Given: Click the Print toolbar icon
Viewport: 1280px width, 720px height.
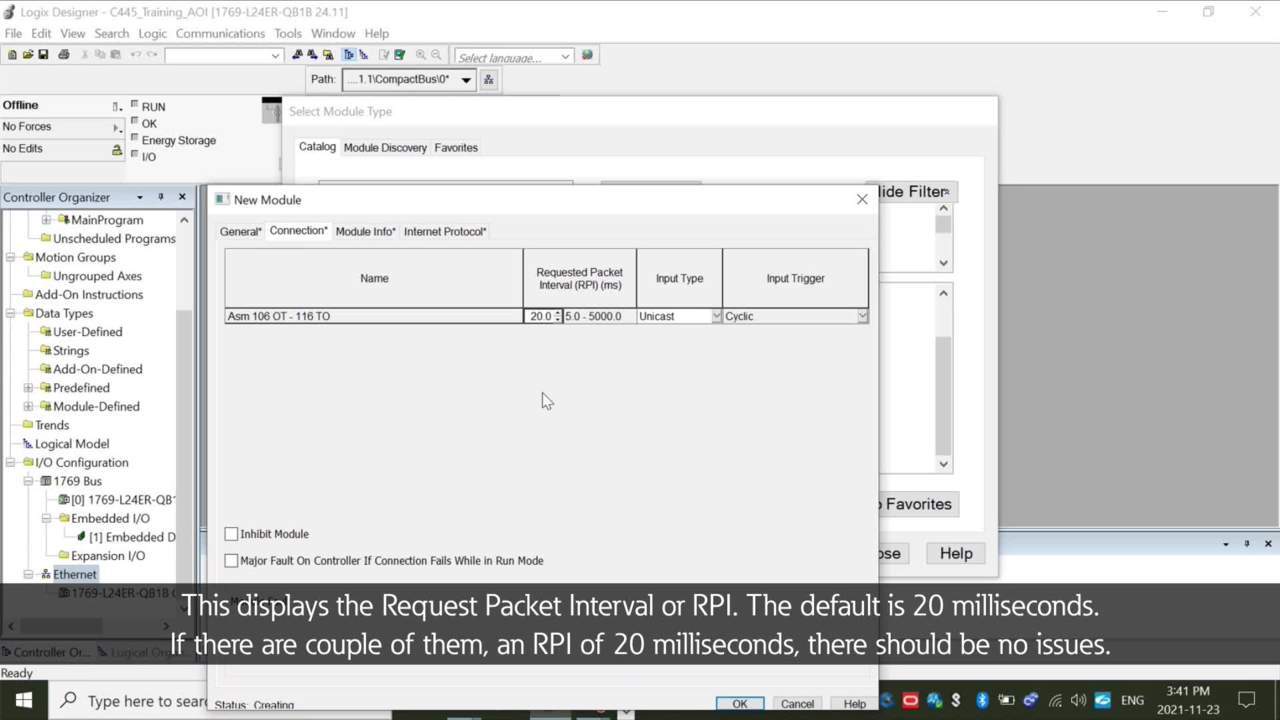Looking at the screenshot, I should (64, 55).
